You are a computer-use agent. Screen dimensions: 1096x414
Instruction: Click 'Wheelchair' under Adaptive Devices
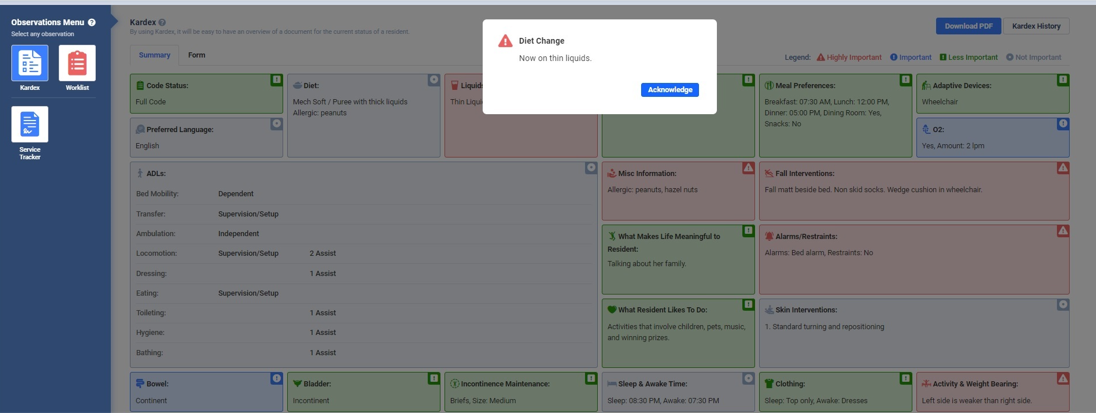click(941, 101)
